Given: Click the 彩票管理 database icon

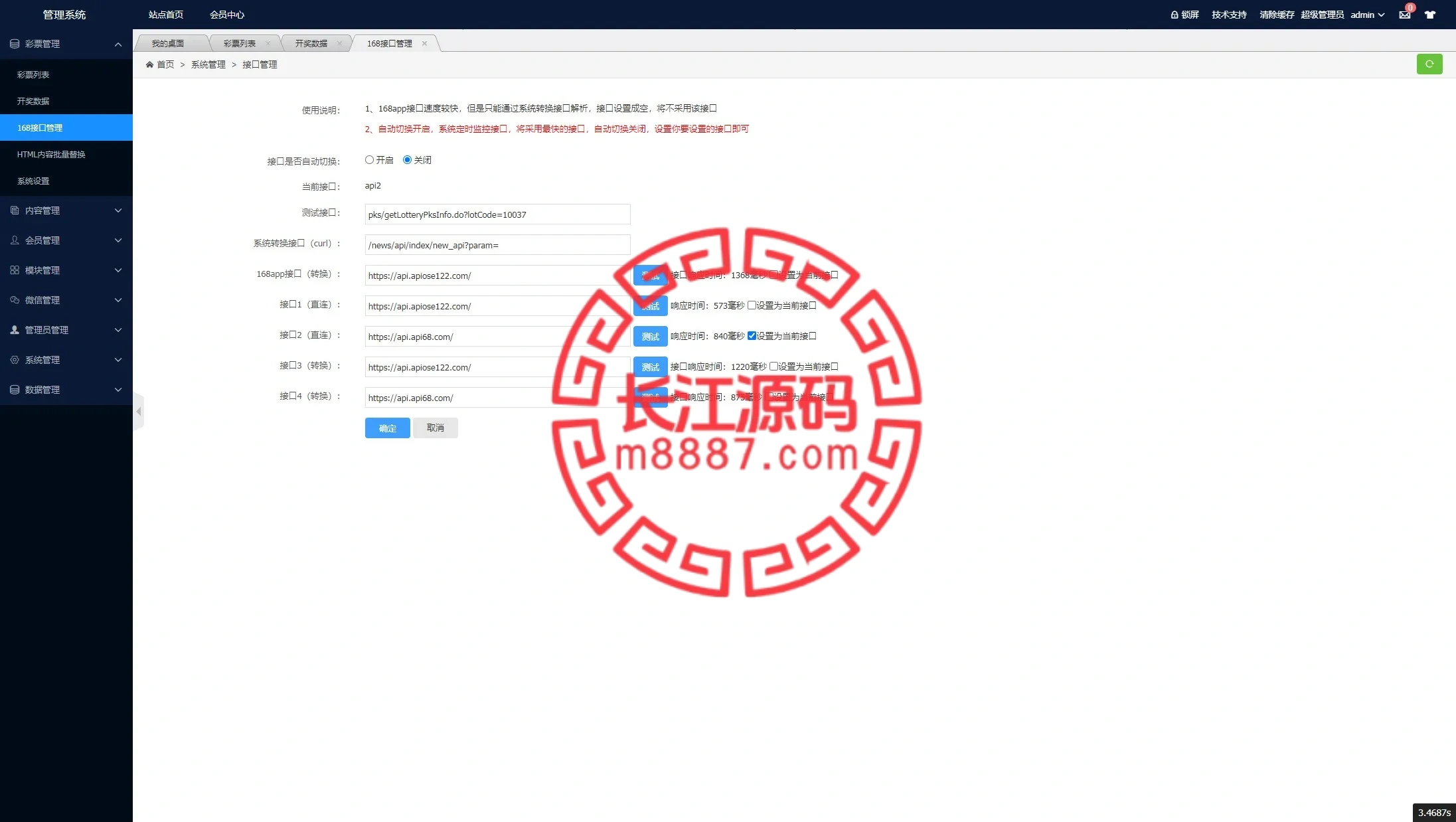Looking at the screenshot, I should [x=15, y=44].
